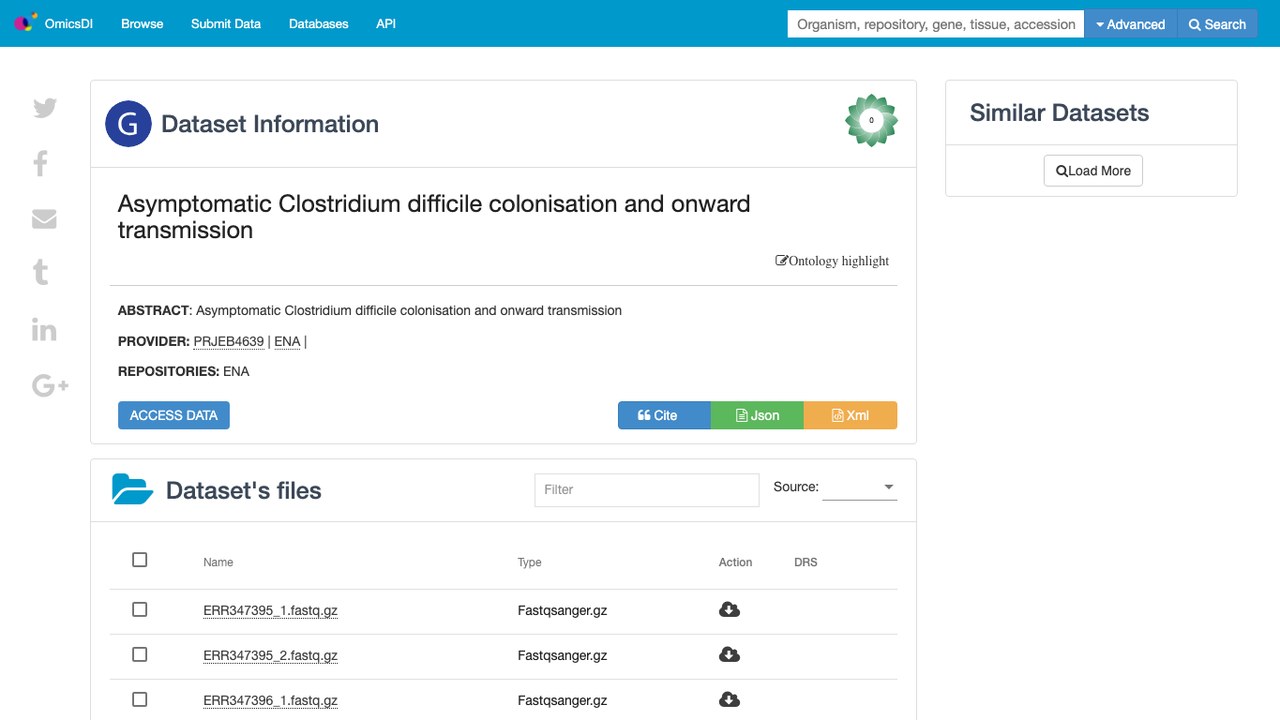Expand the Advanced search dropdown
The width and height of the screenshot is (1280, 720).
[1130, 24]
